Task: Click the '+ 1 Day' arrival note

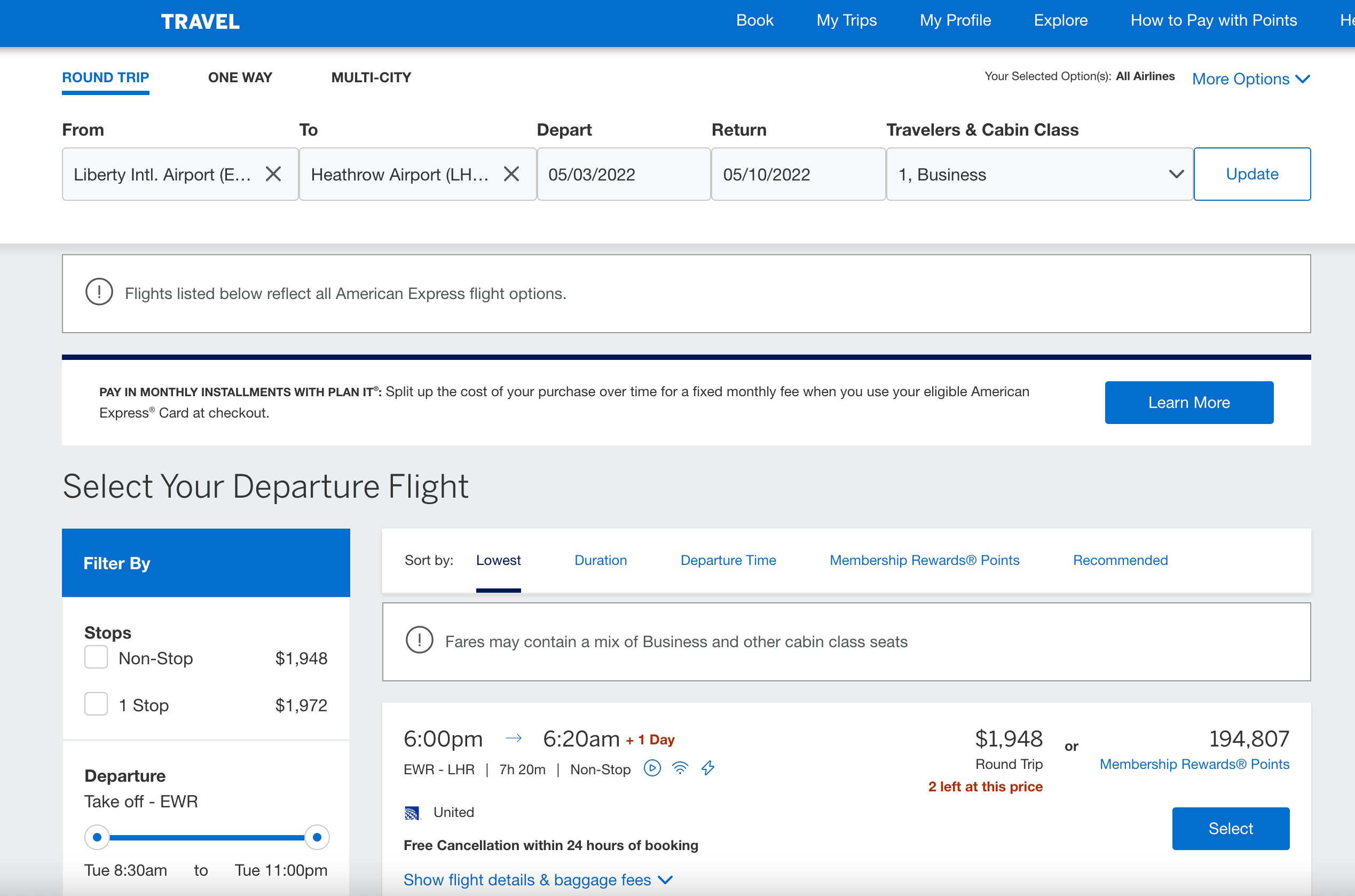Action: [x=650, y=740]
